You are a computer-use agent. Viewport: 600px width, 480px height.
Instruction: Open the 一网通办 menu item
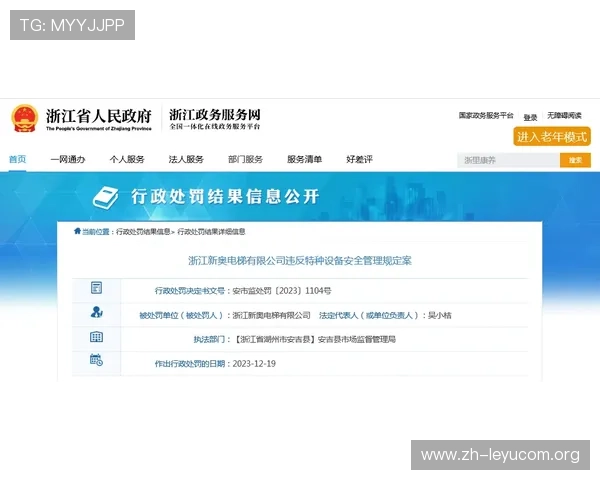coord(68,159)
